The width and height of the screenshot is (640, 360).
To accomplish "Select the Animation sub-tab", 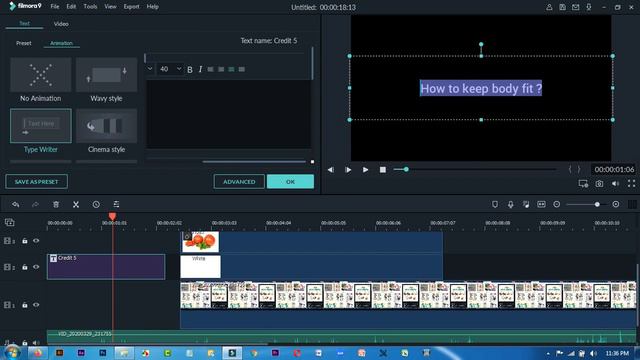I will [61, 43].
